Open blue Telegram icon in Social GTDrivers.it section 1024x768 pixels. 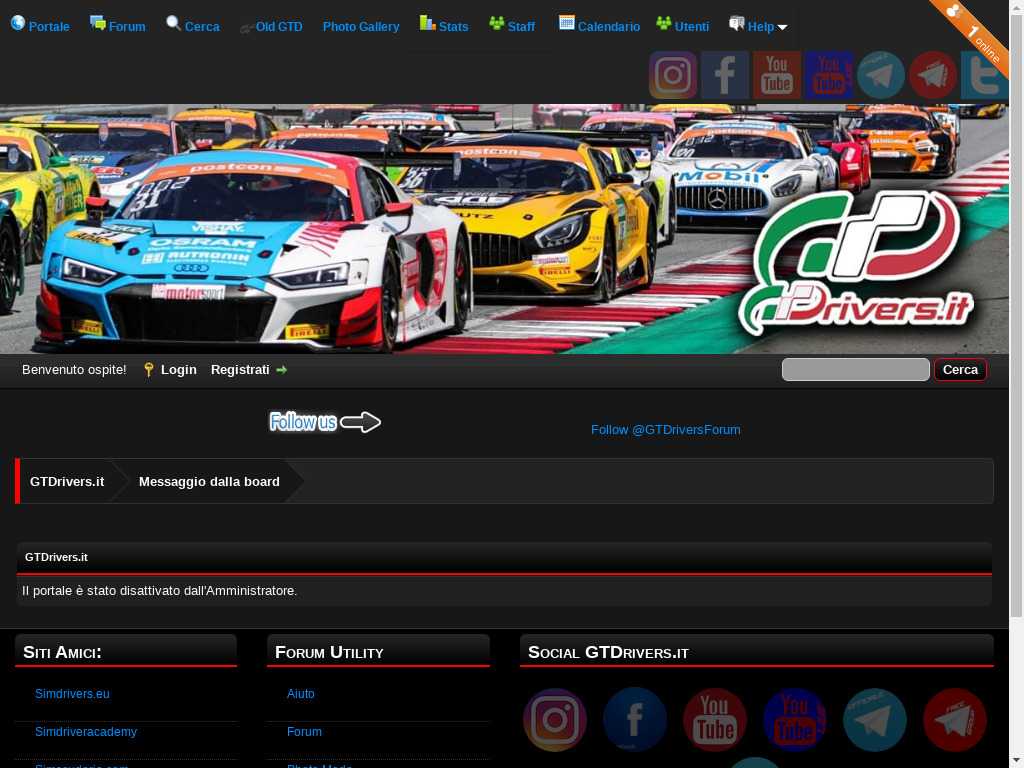874,720
